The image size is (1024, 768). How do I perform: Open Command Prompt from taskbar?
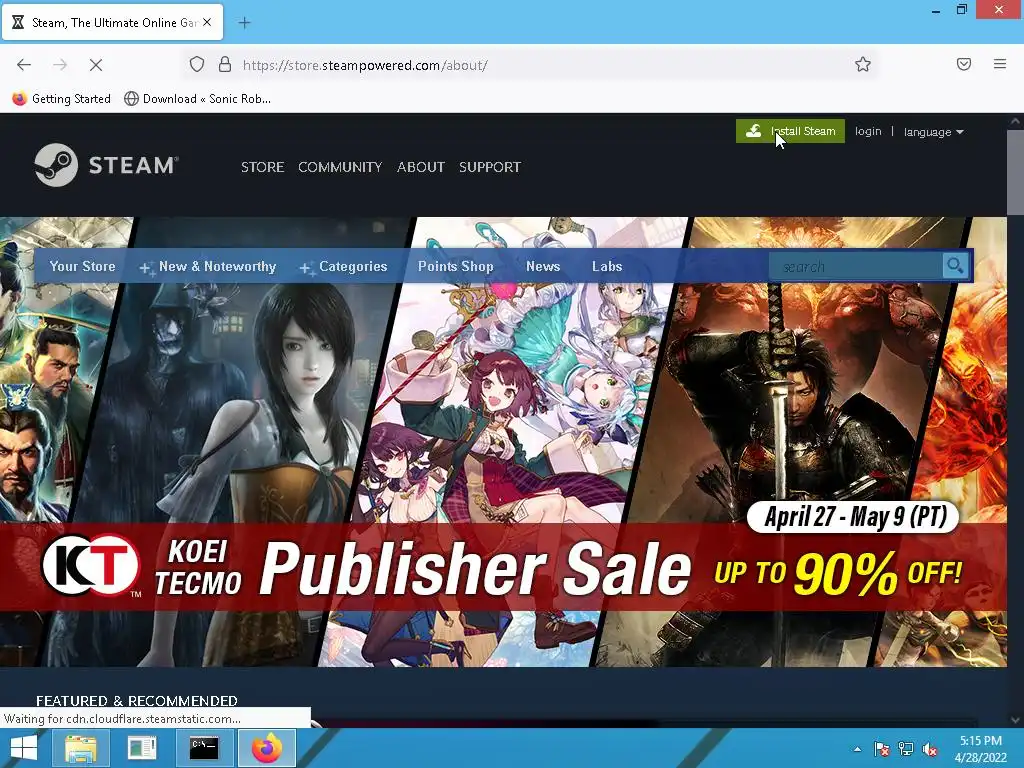tap(204, 748)
